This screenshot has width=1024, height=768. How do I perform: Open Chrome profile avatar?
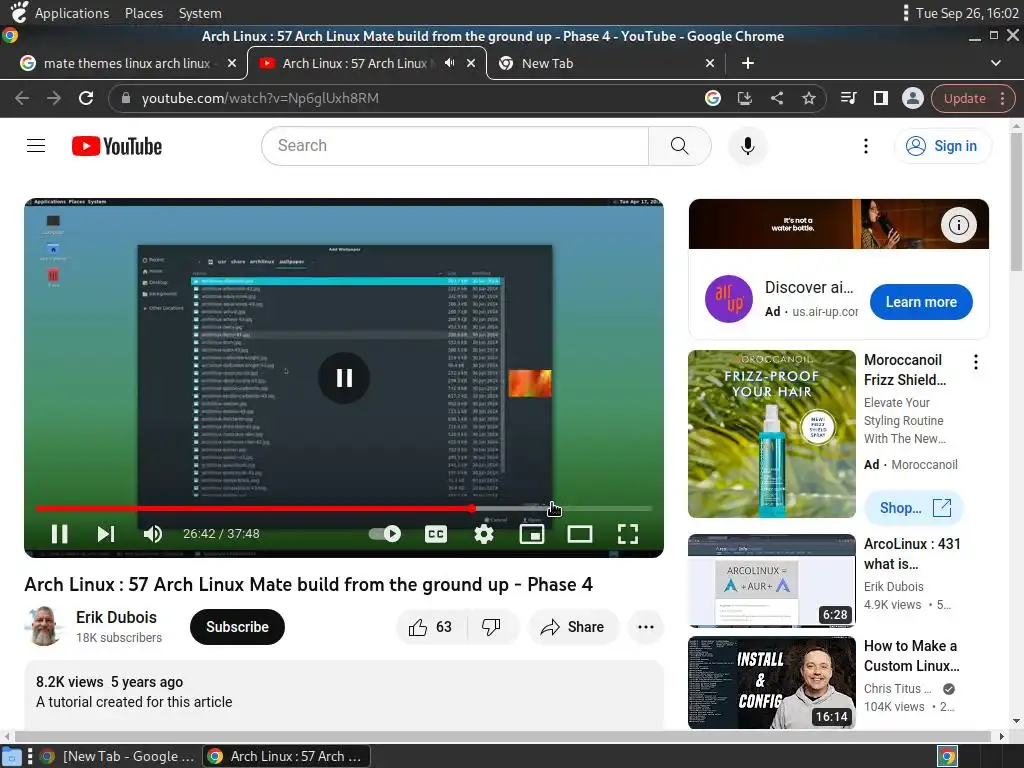(912, 98)
